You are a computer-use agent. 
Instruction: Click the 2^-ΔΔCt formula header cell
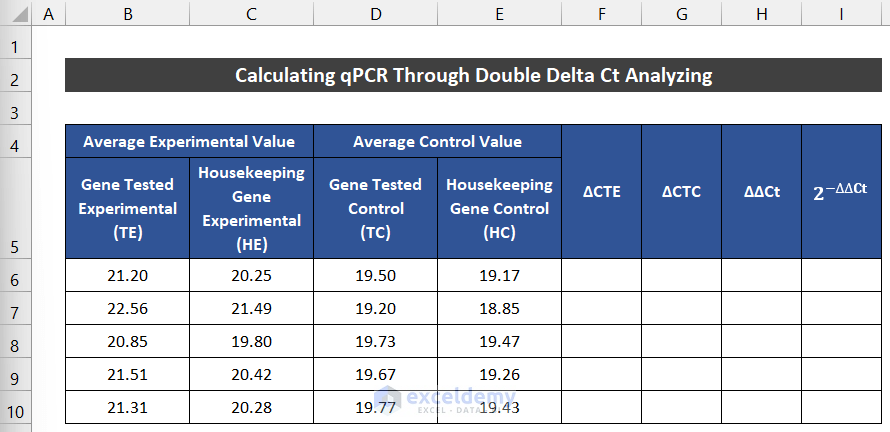[840, 191]
